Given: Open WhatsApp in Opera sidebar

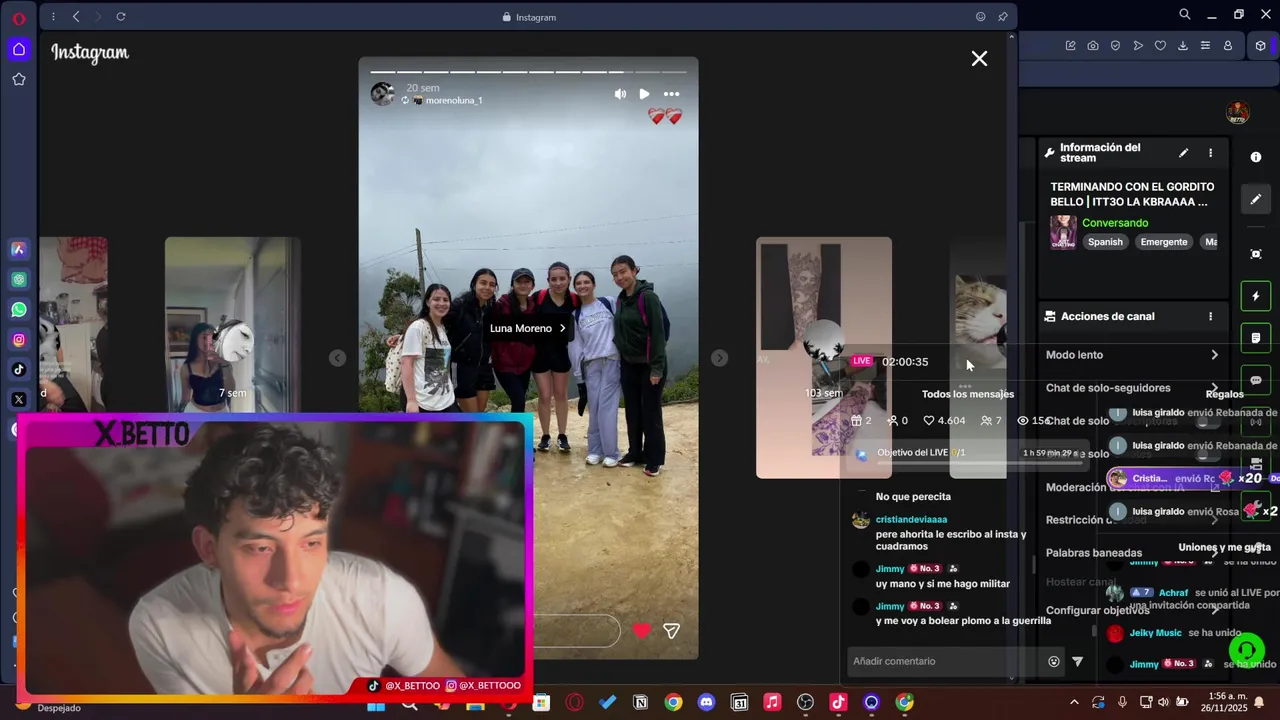Looking at the screenshot, I should (x=19, y=310).
